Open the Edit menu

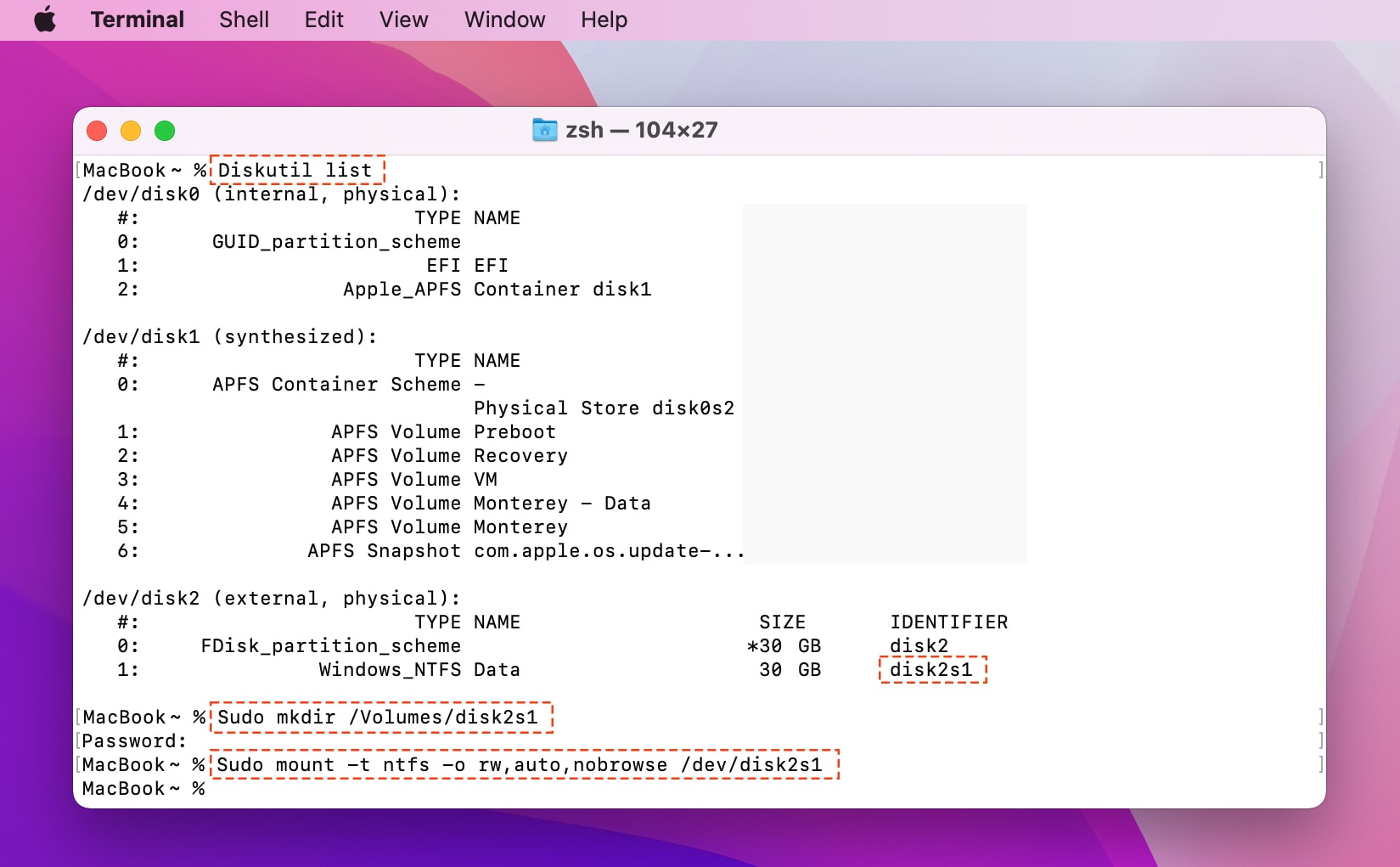coord(323,19)
